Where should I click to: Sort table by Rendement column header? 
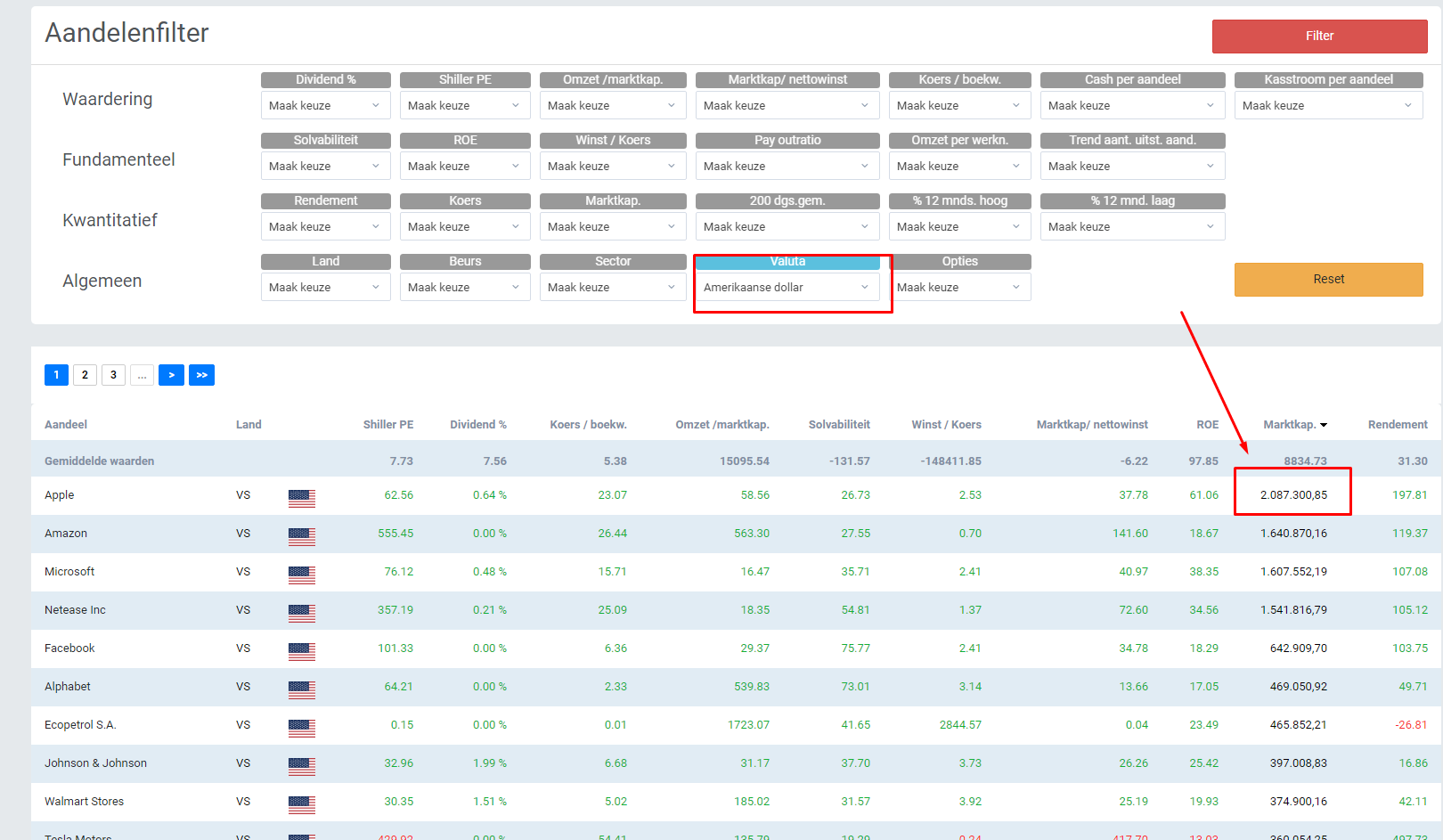coord(1397,425)
